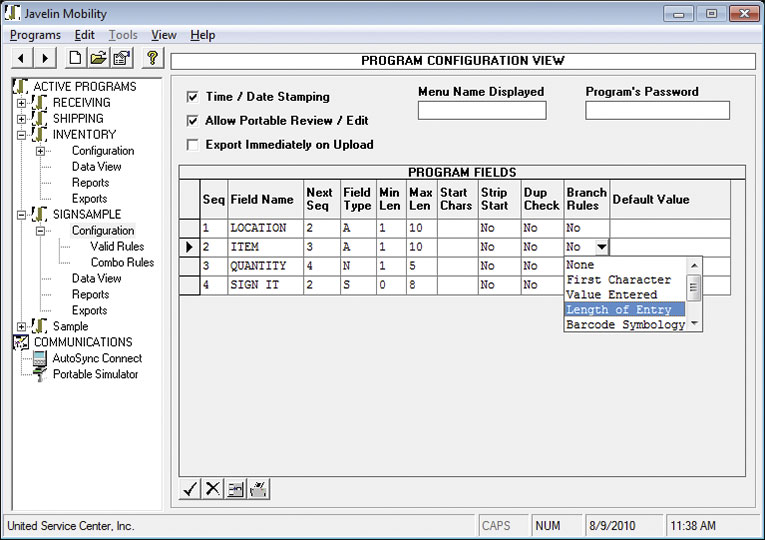The height and width of the screenshot is (540, 765).
Task: Open Data View under INVENTORY
Action: coord(97,167)
